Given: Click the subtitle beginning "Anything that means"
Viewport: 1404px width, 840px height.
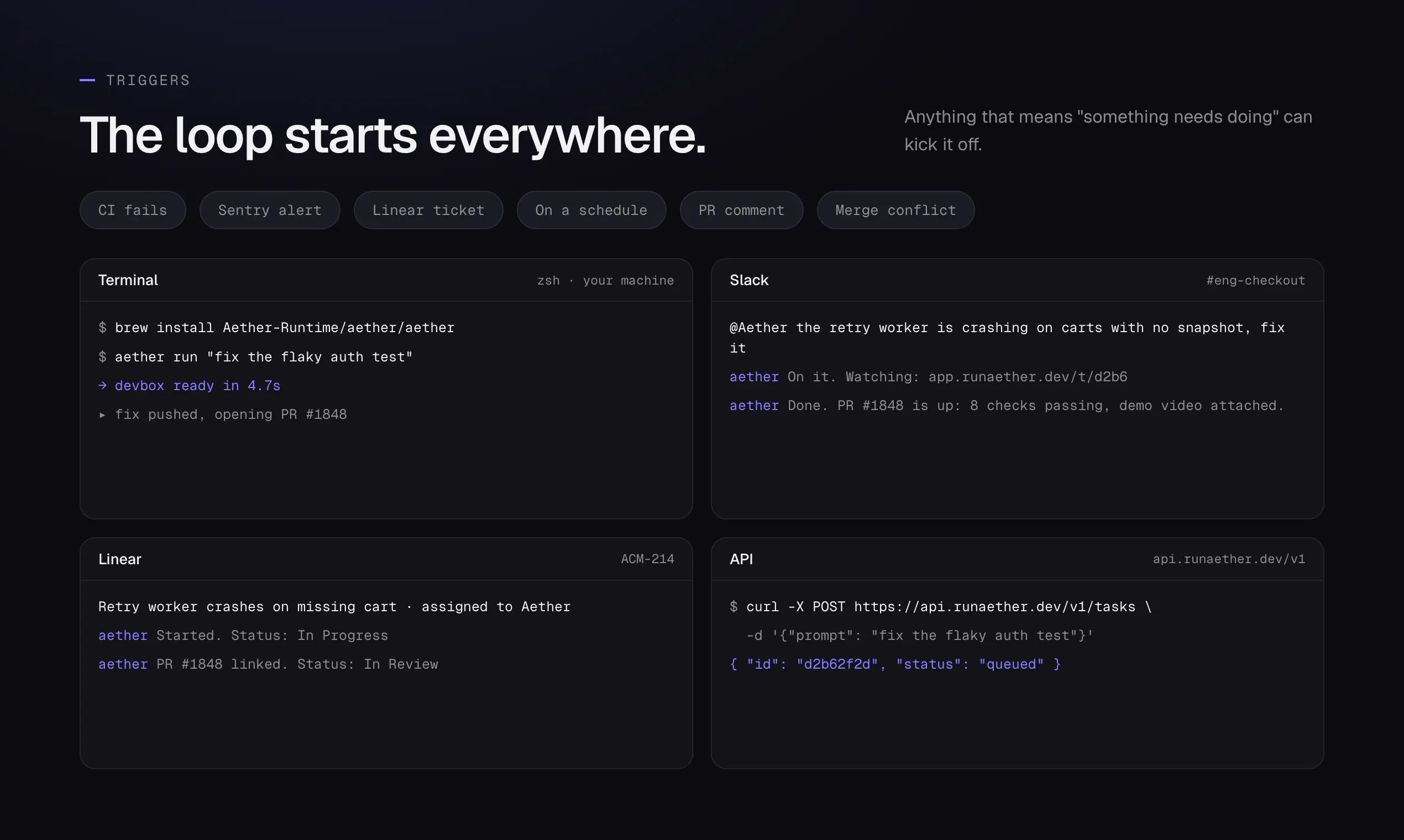Looking at the screenshot, I should (x=1108, y=130).
